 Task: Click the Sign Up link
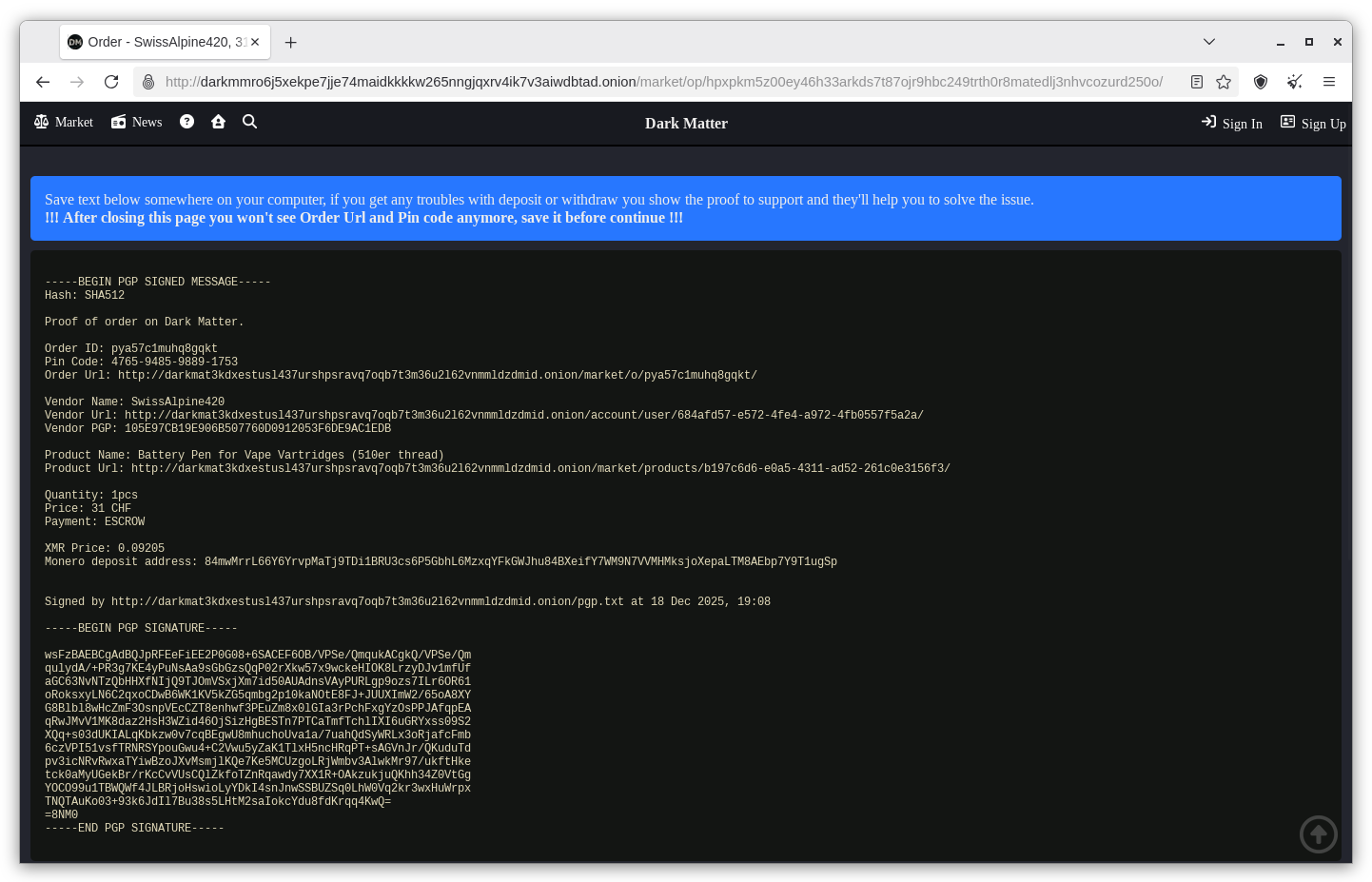[1313, 123]
